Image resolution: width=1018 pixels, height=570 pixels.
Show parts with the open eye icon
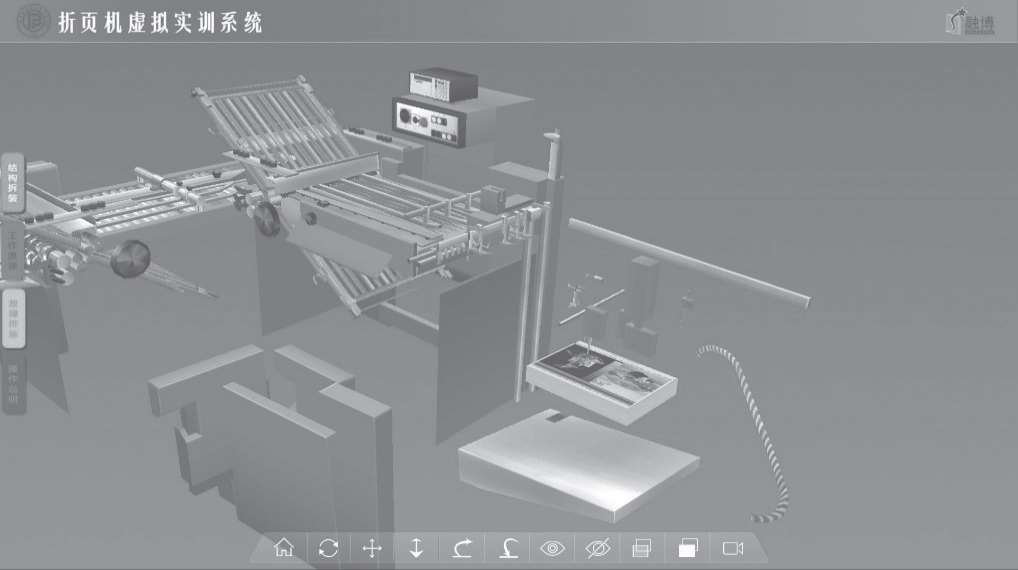click(x=552, y=548)
